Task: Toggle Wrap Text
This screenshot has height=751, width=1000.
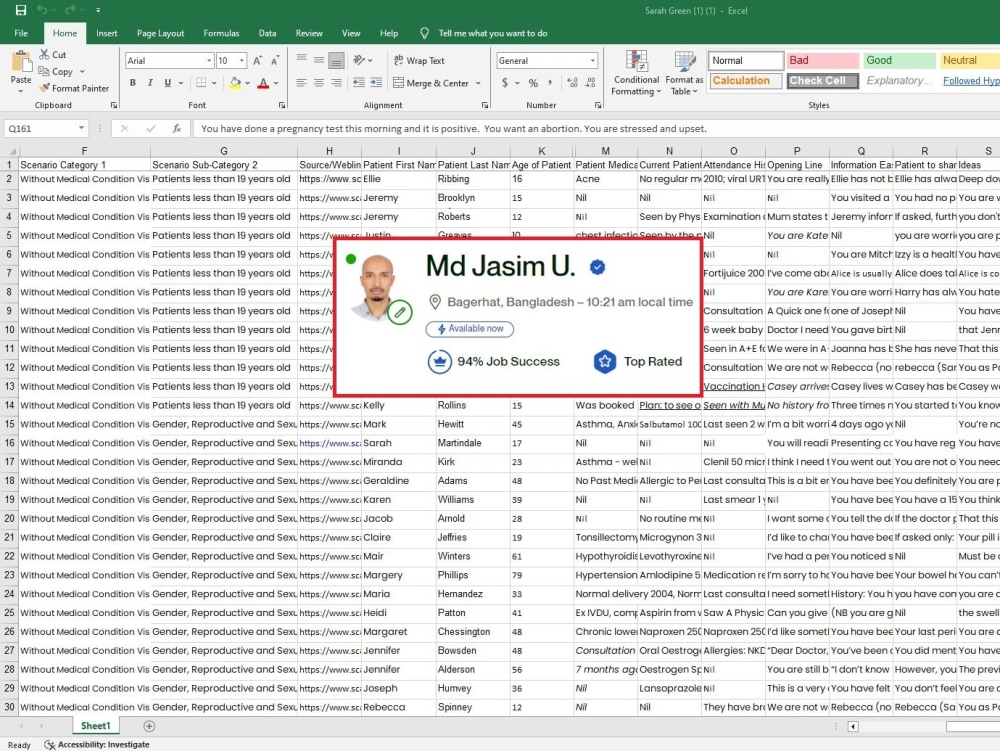Action: pyautogui.click(x=419, y=61)
